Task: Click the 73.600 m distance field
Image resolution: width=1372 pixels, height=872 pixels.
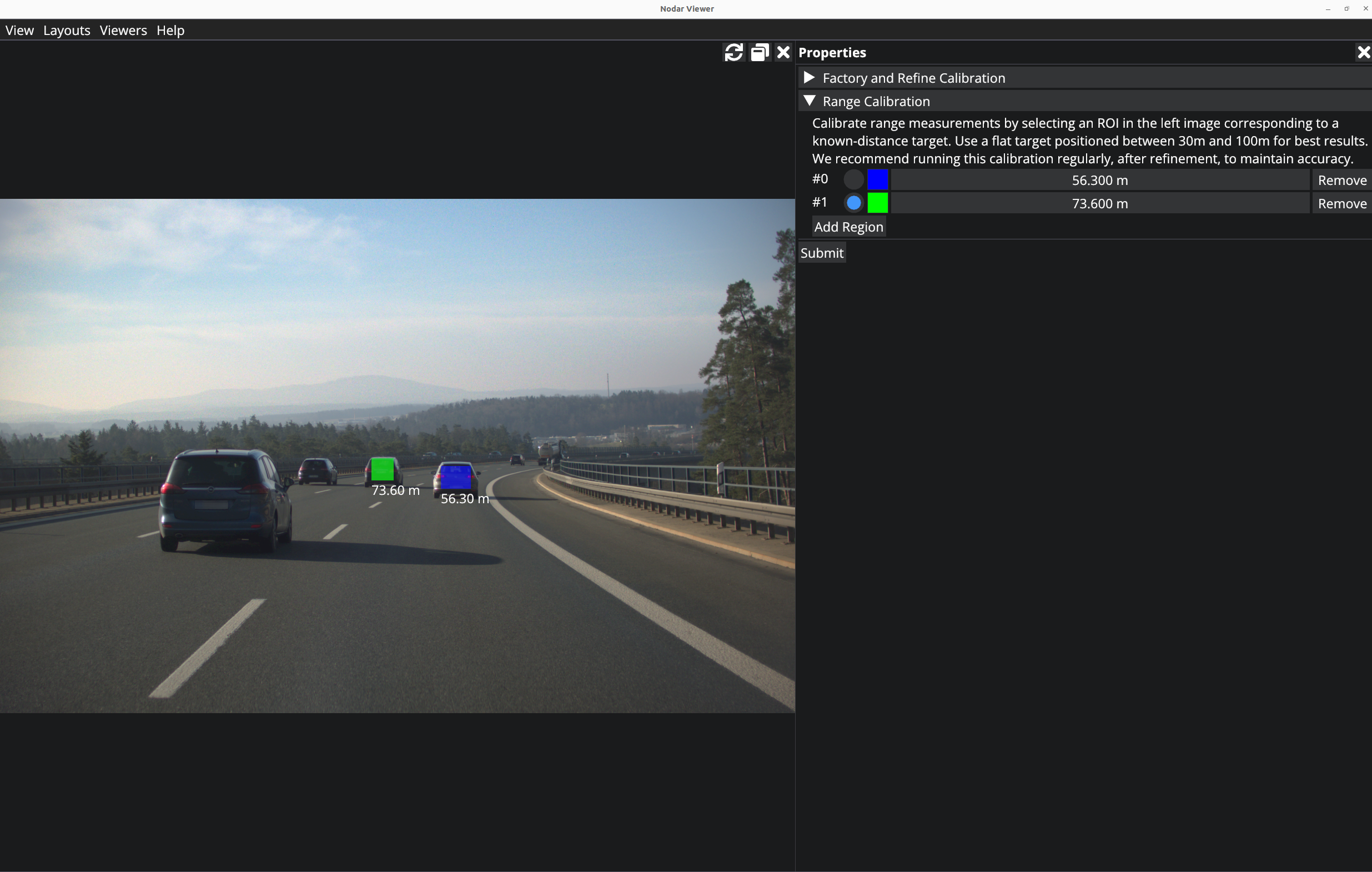Action: coord(1099,203)
